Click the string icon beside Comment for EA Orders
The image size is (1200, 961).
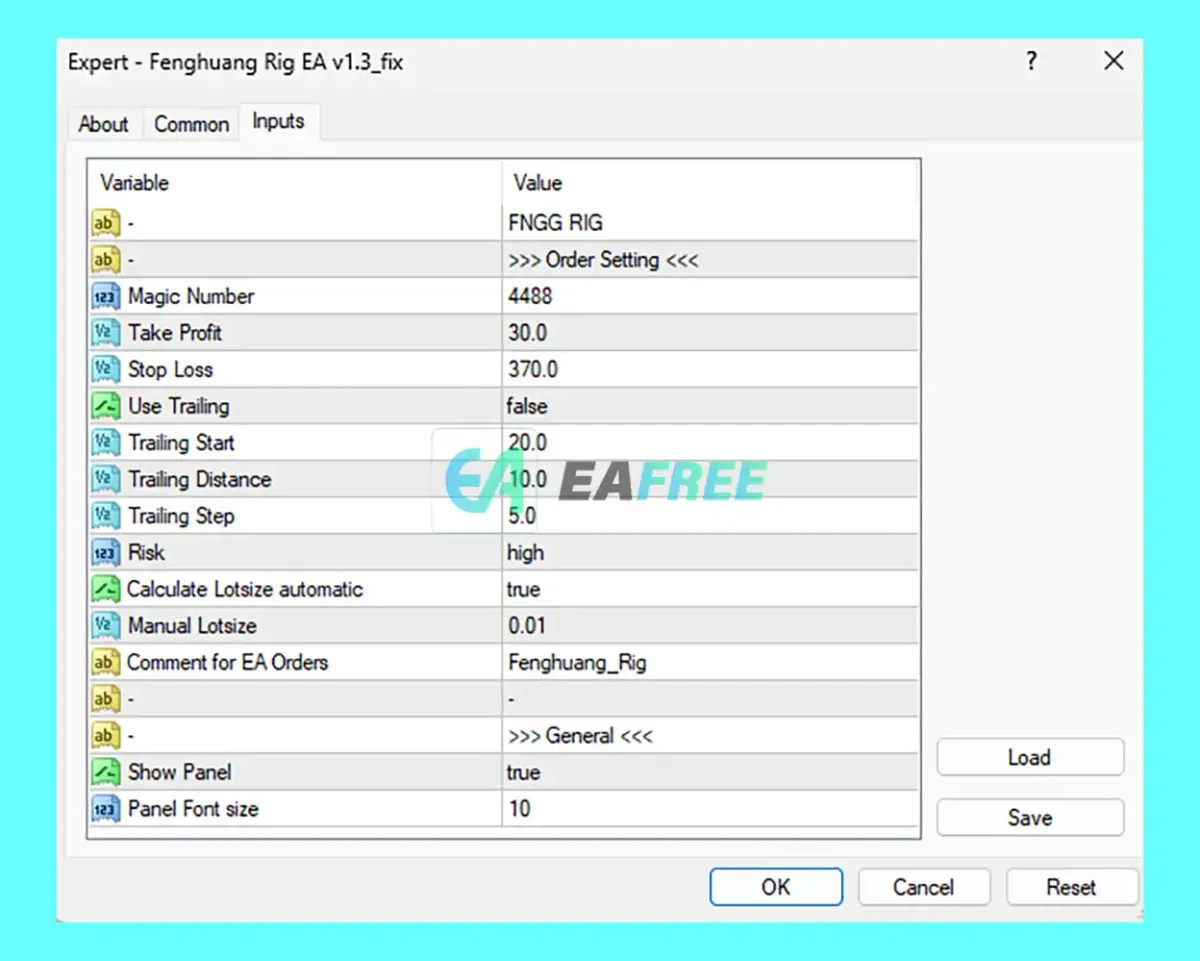pos(105,662)
